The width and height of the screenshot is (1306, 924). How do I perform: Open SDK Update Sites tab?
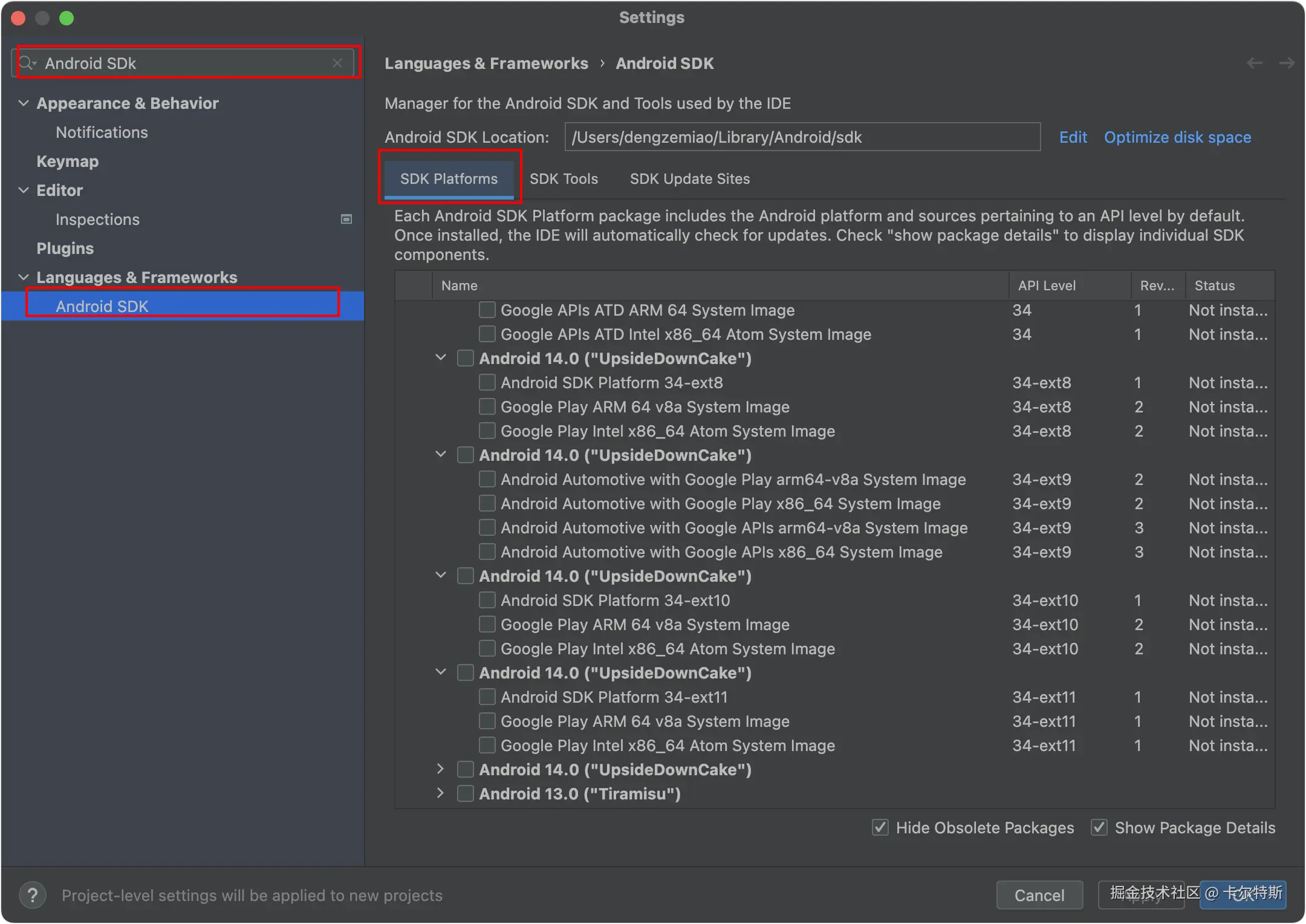[x=689, y=178]
